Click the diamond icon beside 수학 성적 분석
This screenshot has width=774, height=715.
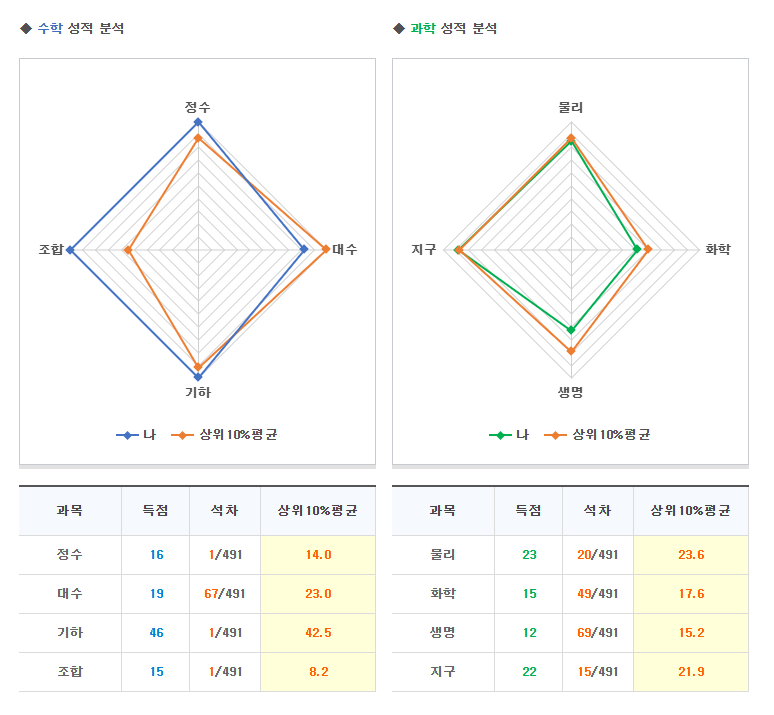(26, 29)
